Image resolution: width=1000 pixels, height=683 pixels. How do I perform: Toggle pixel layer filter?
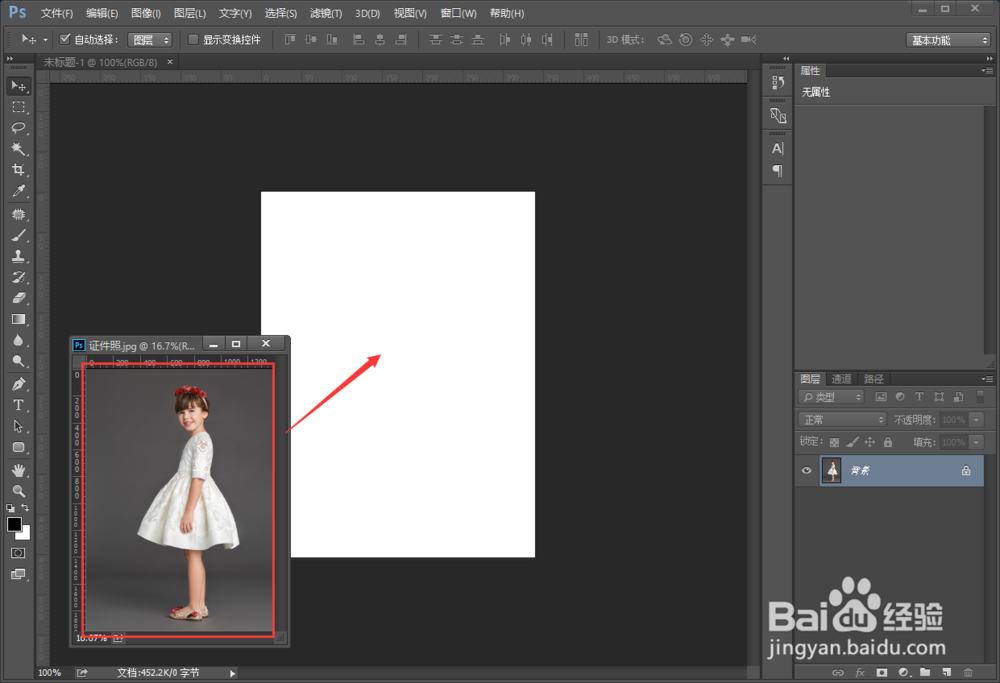pyautogui.click(x=881, y=397)
